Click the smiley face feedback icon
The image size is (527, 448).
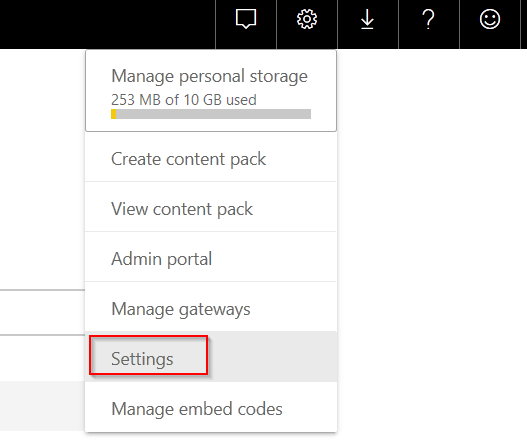pyautogui.click(x=490, y=19)
